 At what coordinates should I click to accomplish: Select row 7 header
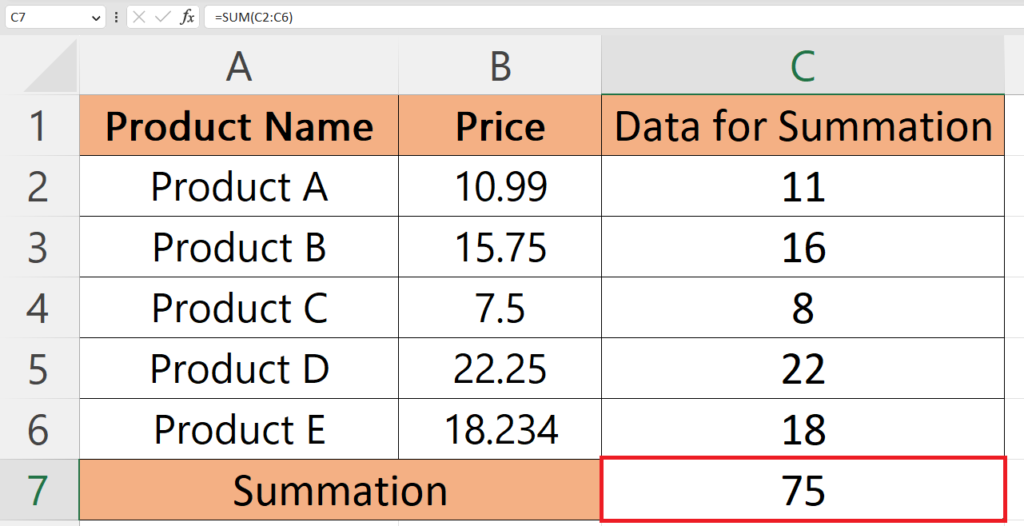coord(39,490)
